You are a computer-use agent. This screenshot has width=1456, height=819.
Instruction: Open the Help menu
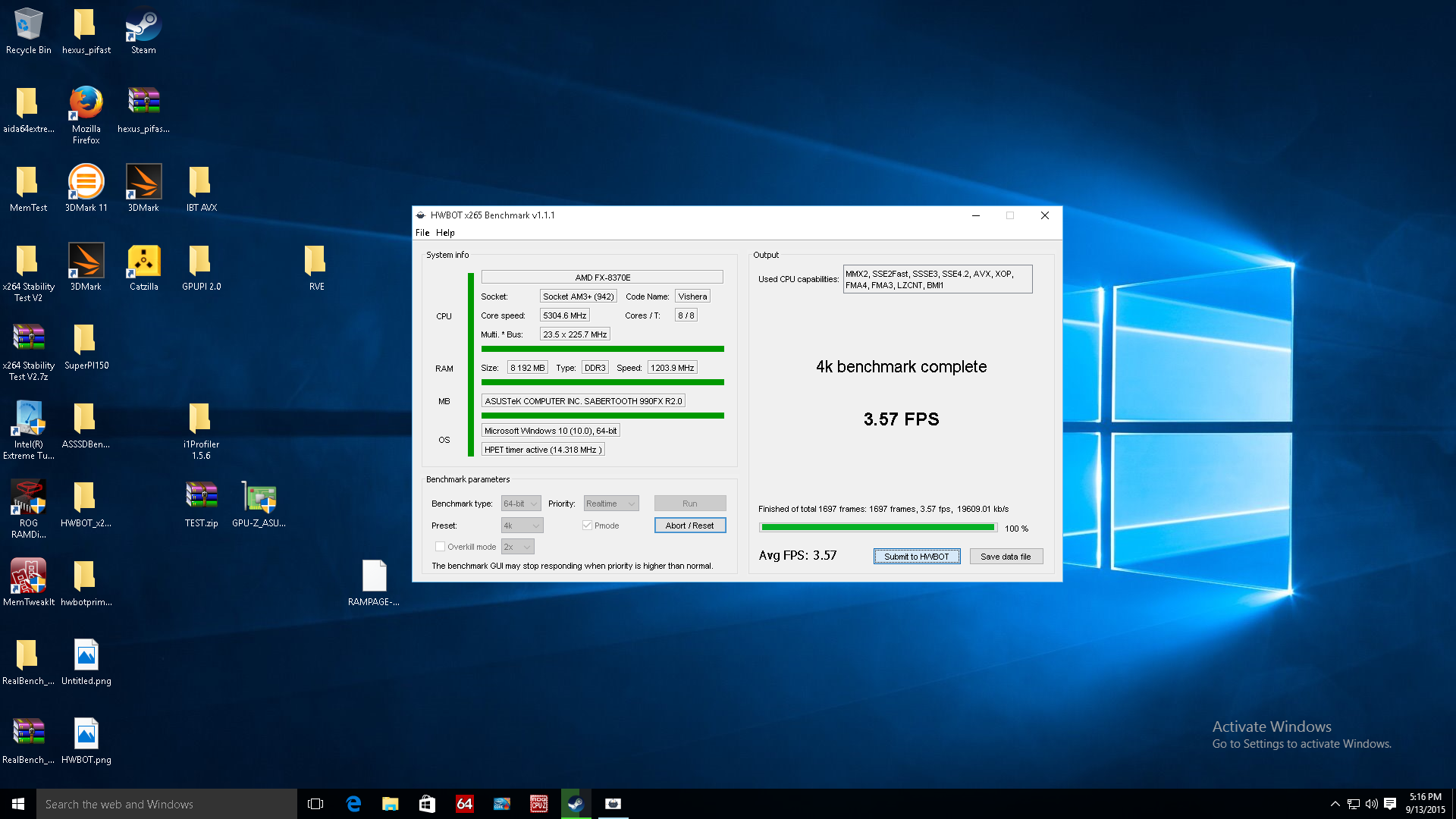445,233
